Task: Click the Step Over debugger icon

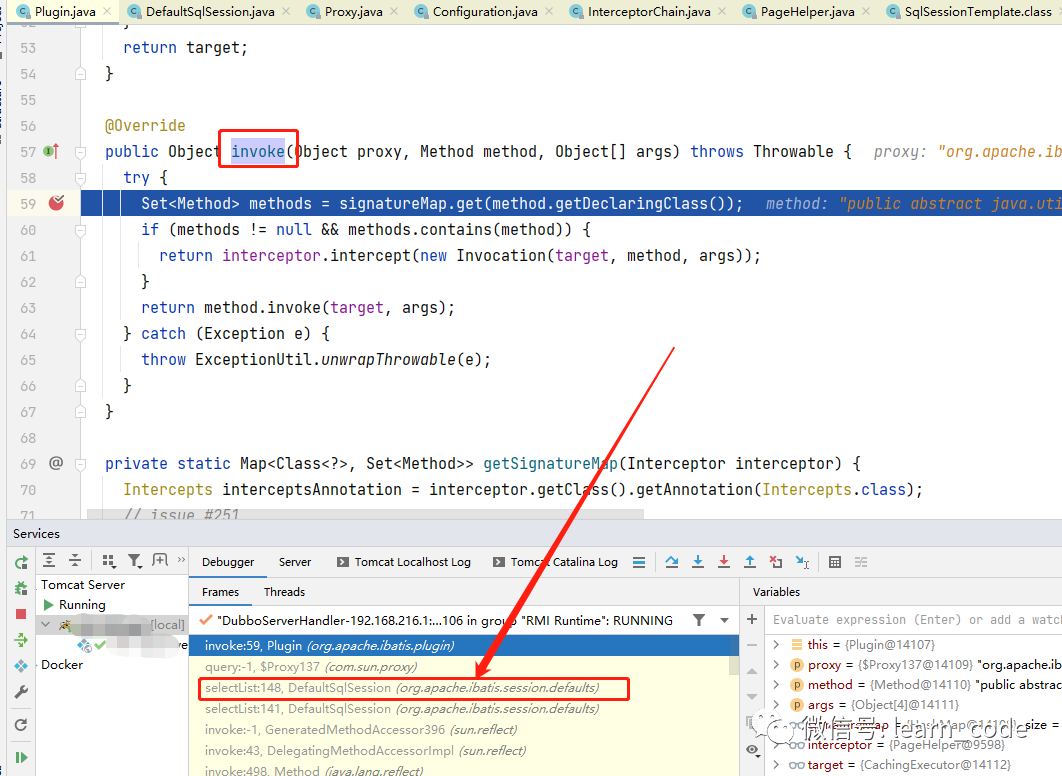Action: pos(672,562)
